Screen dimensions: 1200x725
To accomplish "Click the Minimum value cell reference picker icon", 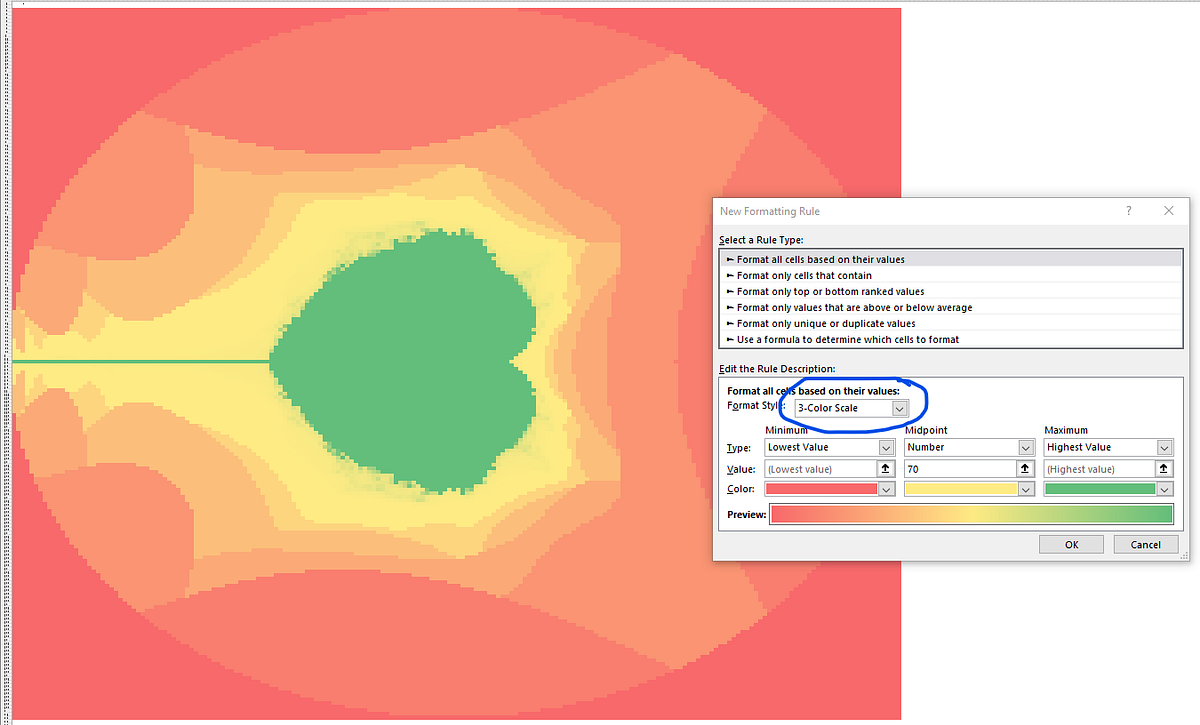I will (886, 468).
